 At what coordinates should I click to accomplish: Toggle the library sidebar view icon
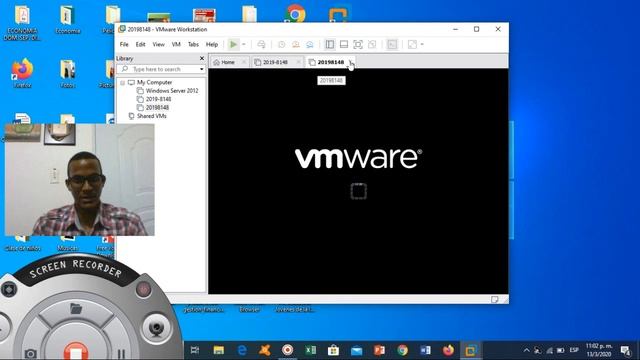tap(330, 44)
